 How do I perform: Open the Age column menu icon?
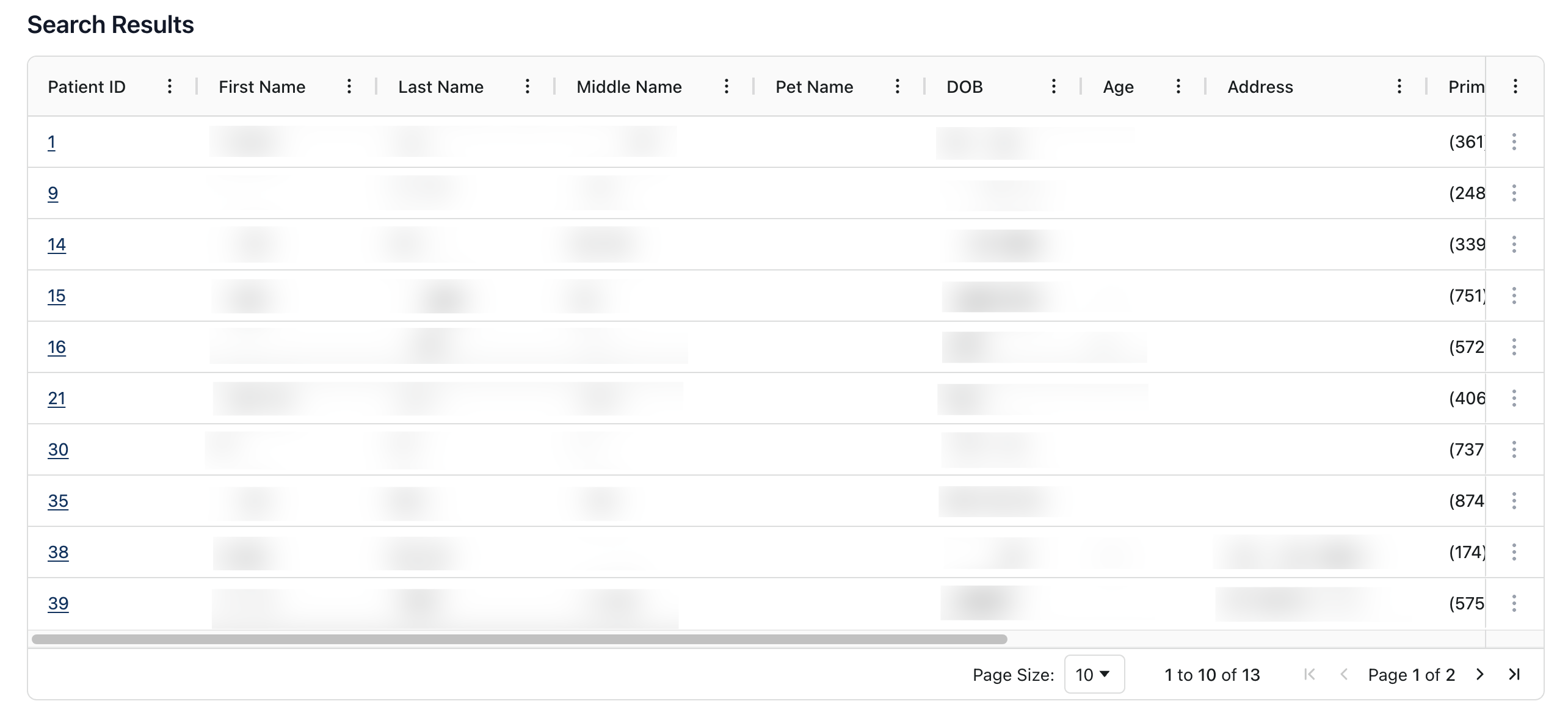(x=1178, y=87)
